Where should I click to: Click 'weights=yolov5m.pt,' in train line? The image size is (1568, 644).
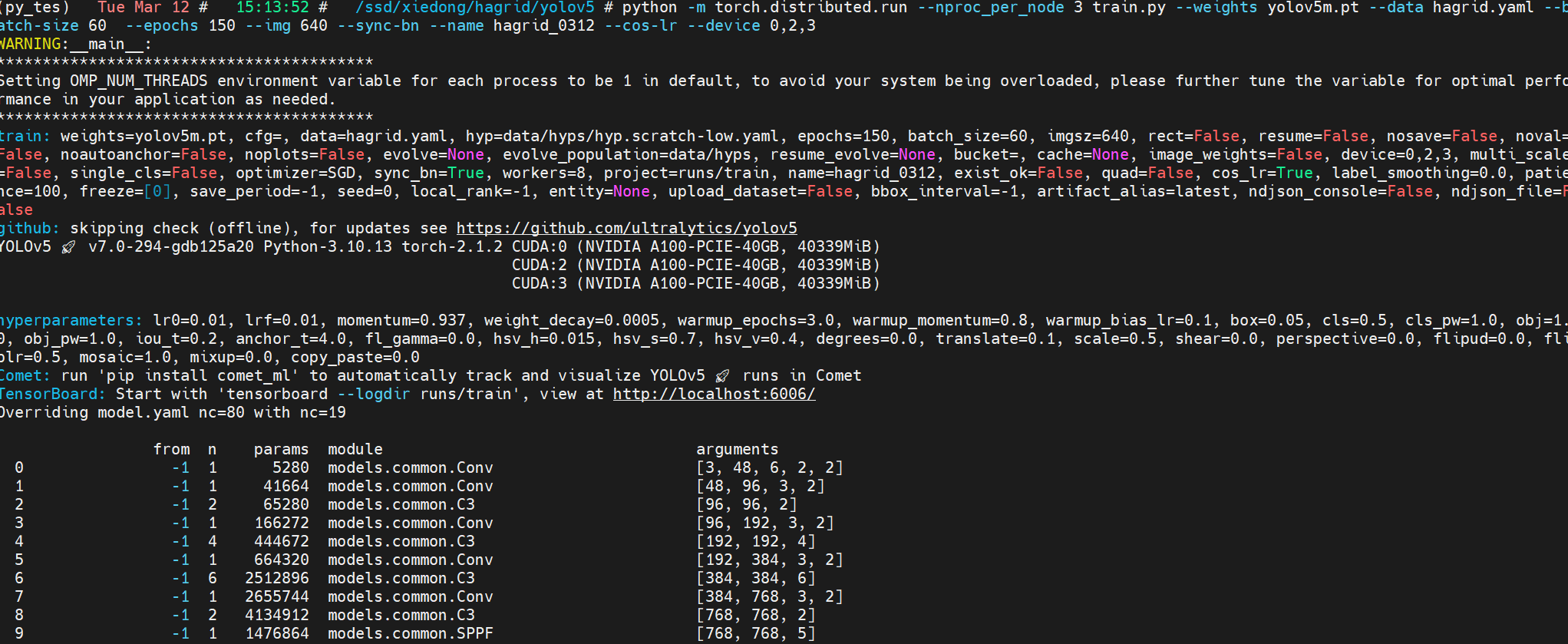(x=148, y=136)
